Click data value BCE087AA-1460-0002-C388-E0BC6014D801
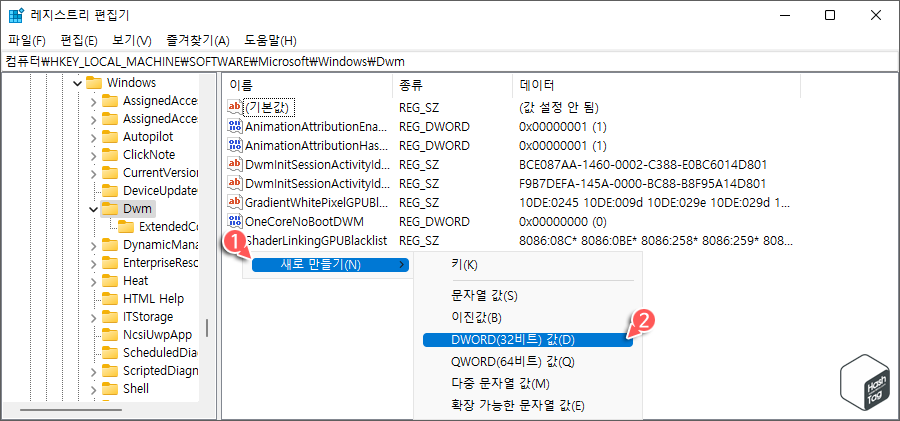Image resolution: width=900 pixels, height=421 pixels. pyautogui.click(x=643, y=164)
